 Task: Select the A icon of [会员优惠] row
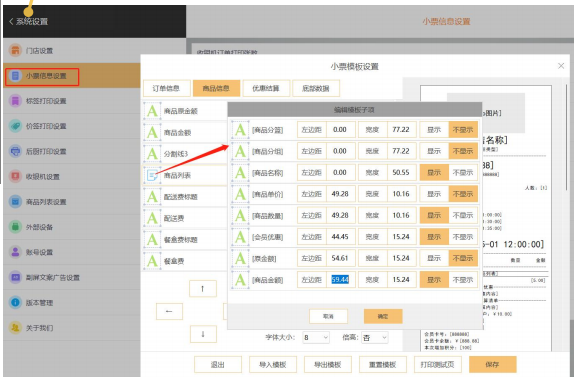240,236
